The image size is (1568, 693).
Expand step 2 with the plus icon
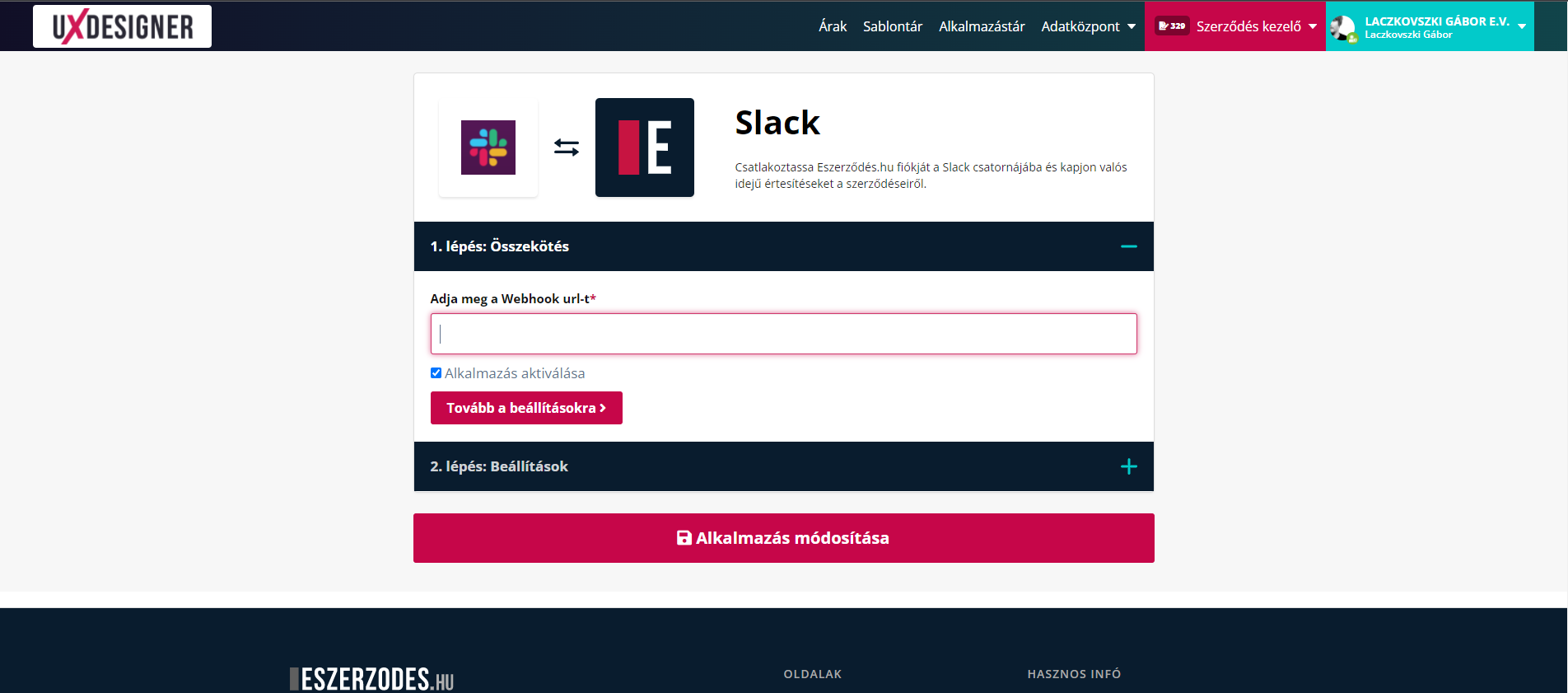click(x=1128, y=466)
